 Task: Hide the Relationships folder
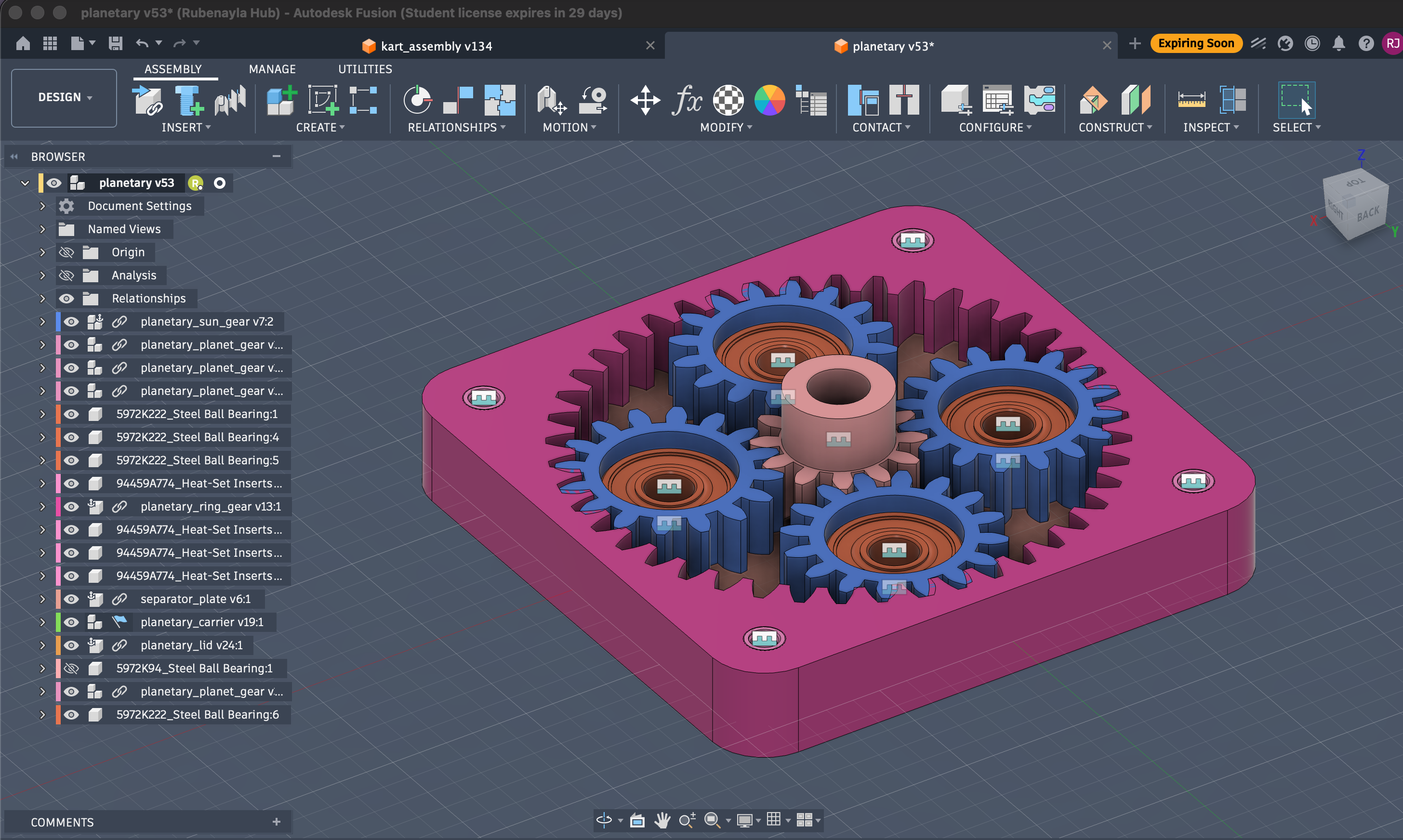pos(66,298)
